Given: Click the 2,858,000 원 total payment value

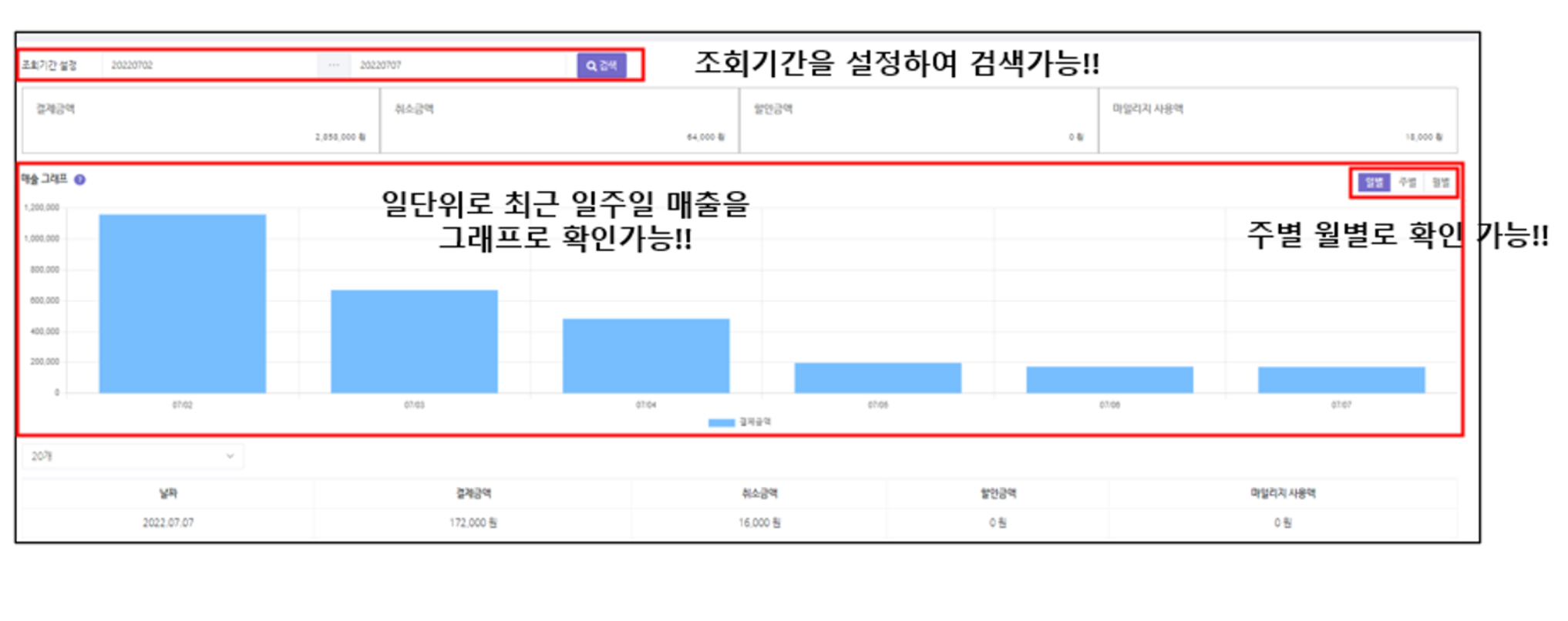Looking at the screenshot, I should (340, 137).
